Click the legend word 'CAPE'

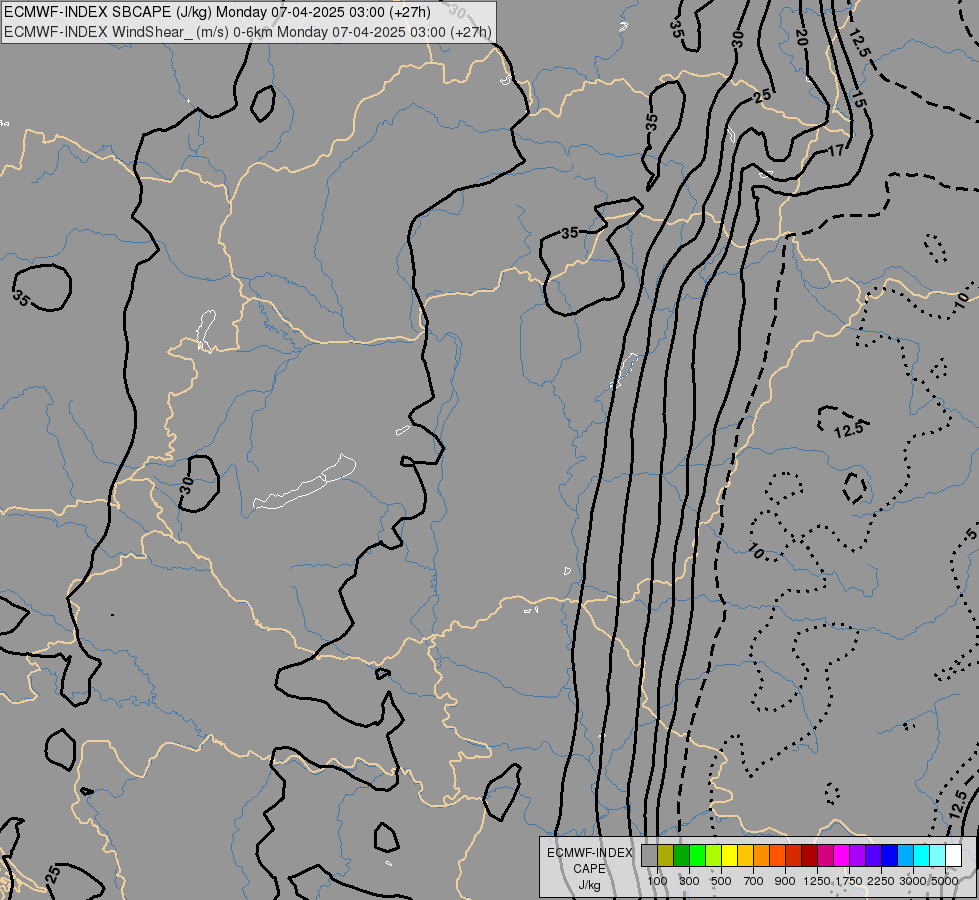tap(589, 869)
